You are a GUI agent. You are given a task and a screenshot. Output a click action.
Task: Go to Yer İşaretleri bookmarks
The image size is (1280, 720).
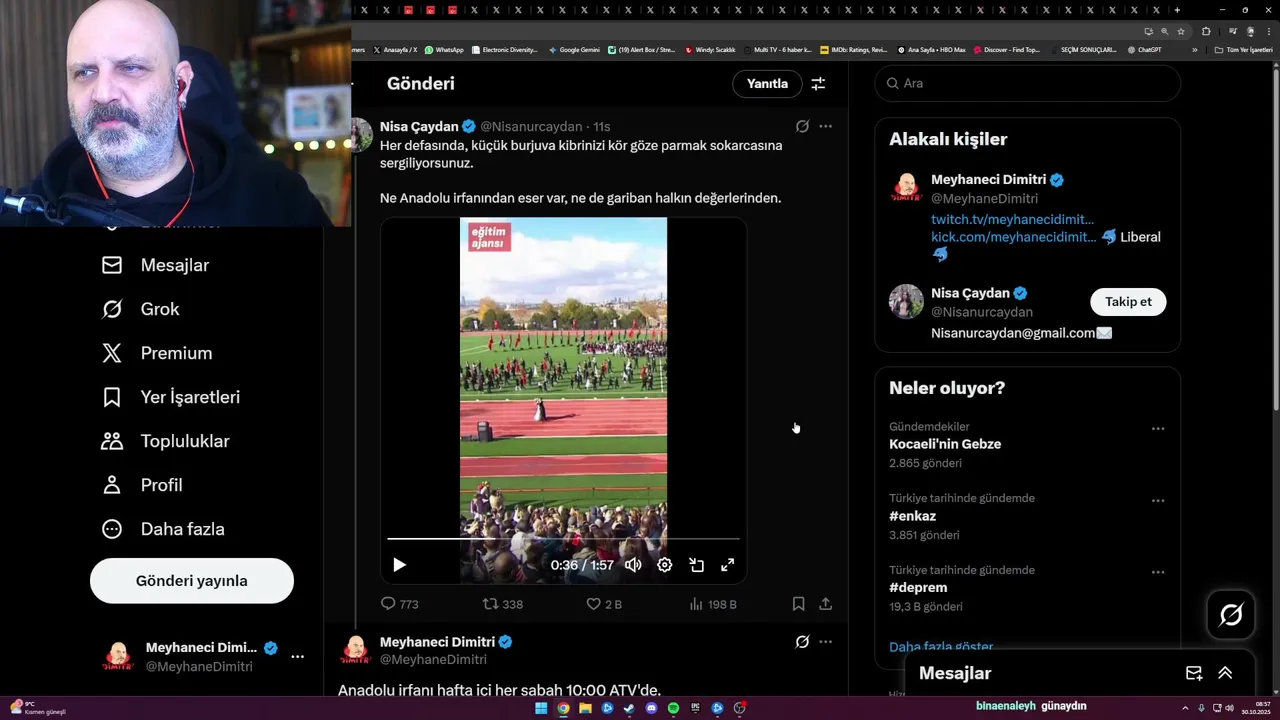pos(170,397)
